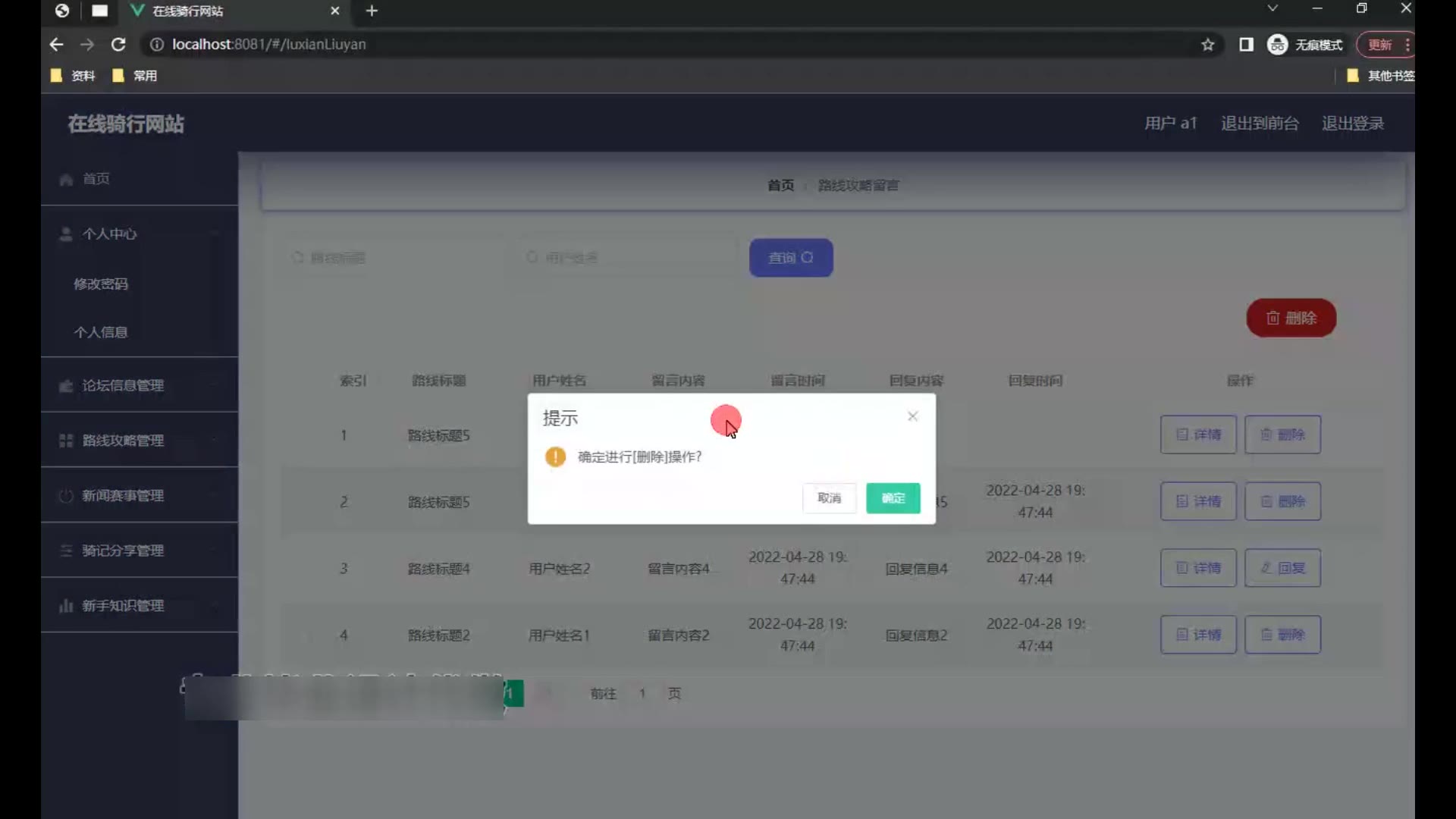
Task: Click 退出到前台 in the top header
Action: click(x=1259, y=124)
